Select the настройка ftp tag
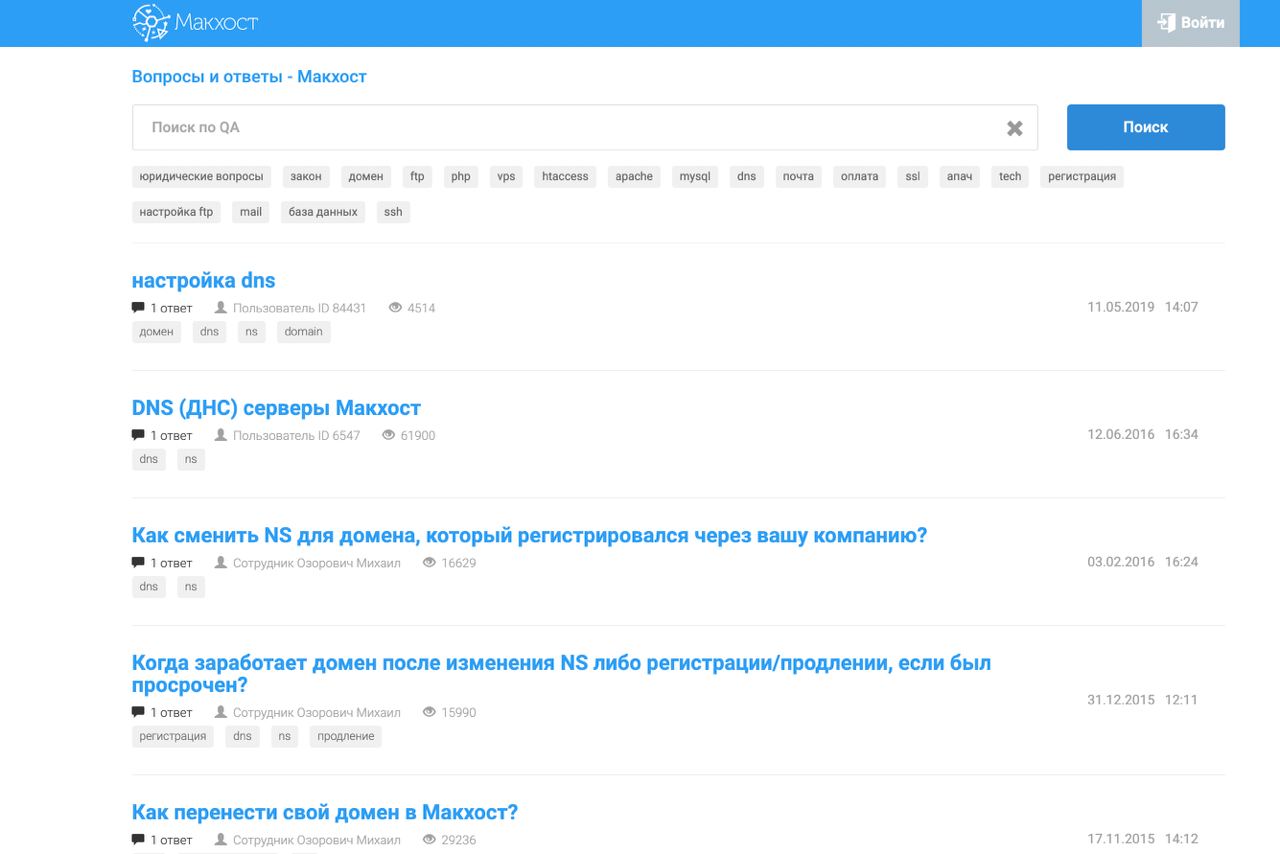This screenshot has height=854, width=1280. pyautogui.click(x=176, y=212)
